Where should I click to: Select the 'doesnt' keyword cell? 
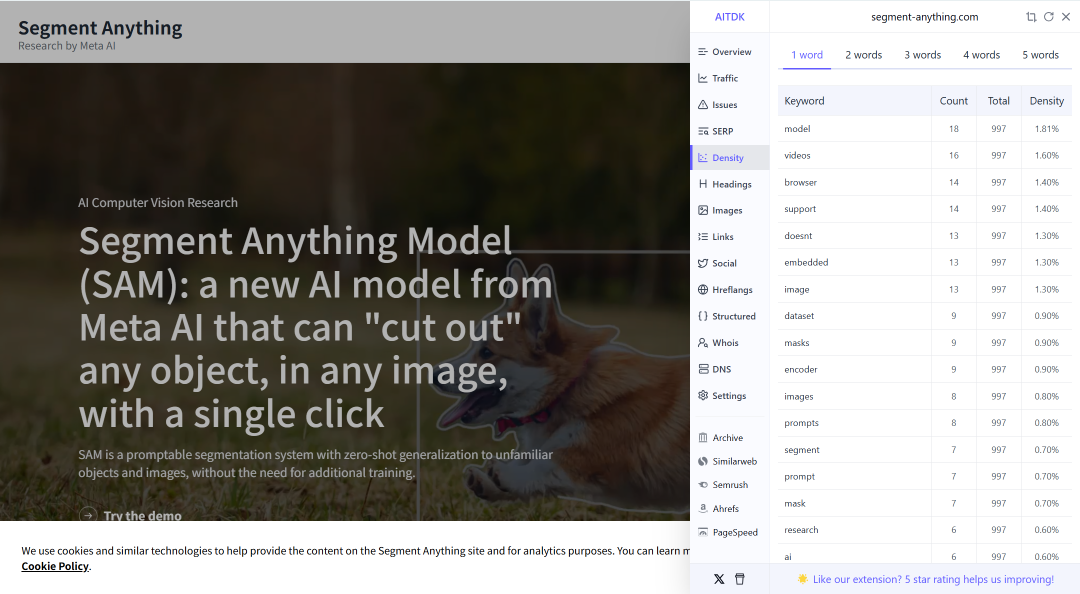click(x=855, y=236)
